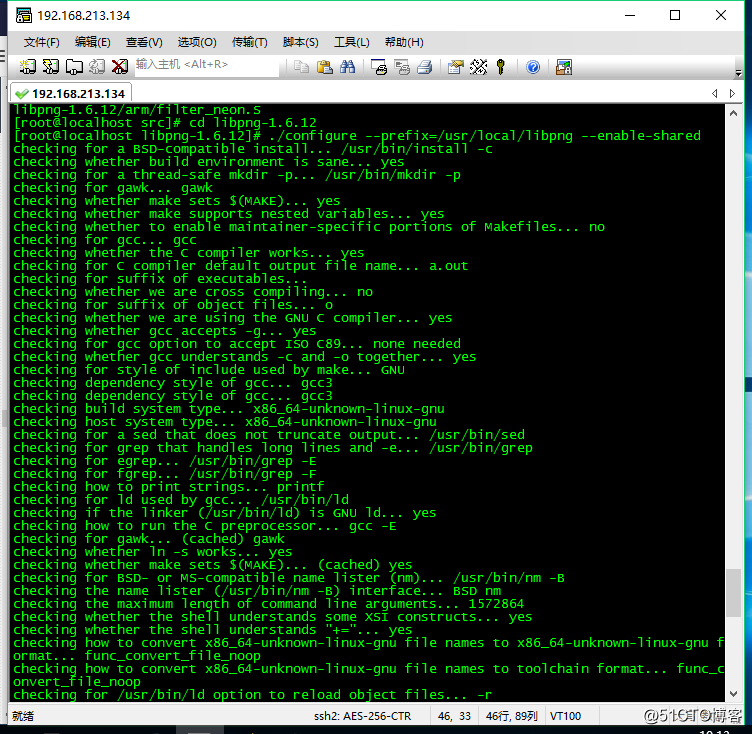The image size is (752, 734).
Task: Click 'cd libpng-1.6.12' command text
Action: pyautogui.click(x=253, y=123)
